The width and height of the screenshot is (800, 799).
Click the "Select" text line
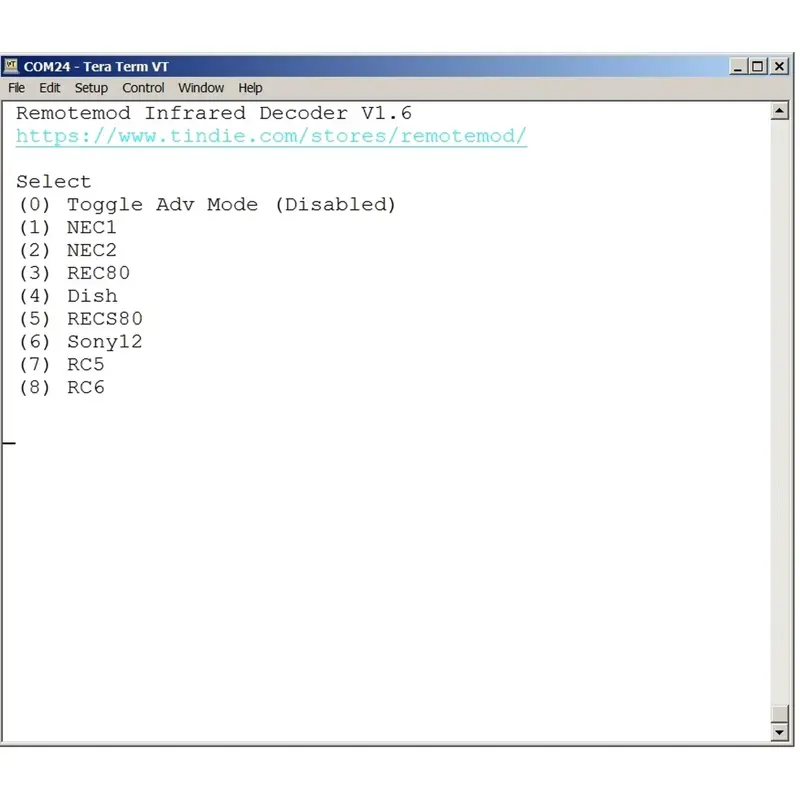54,182
